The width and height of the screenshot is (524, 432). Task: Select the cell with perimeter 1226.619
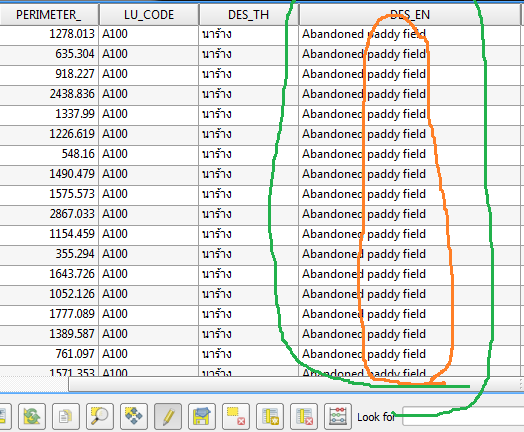coord(49,134)
